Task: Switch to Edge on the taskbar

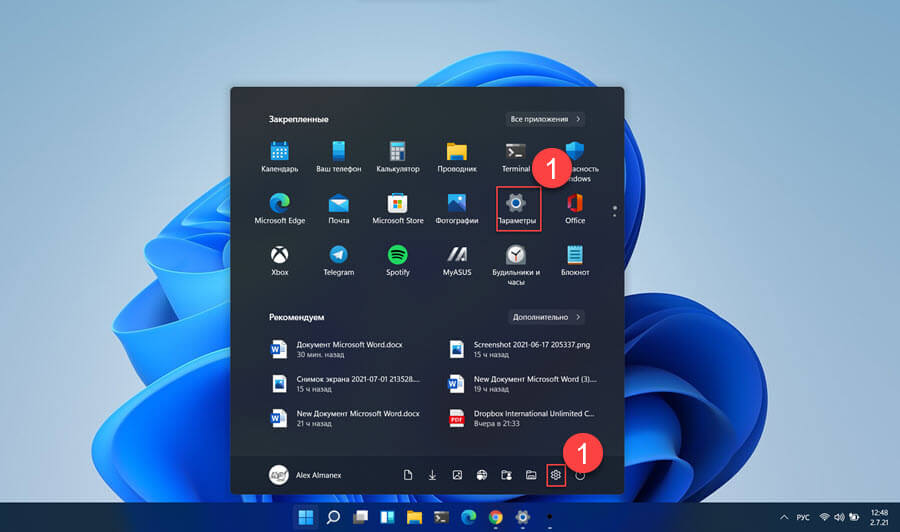Action: 468,517
